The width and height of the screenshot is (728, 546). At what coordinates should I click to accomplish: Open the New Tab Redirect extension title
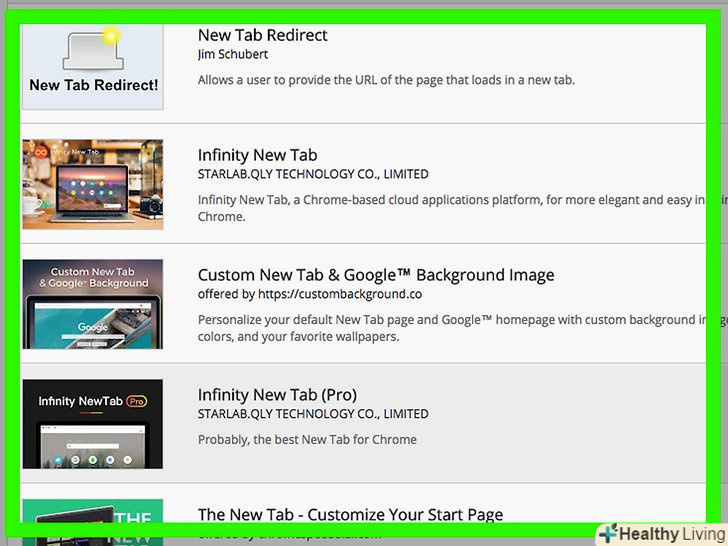(x=262, y=35)
